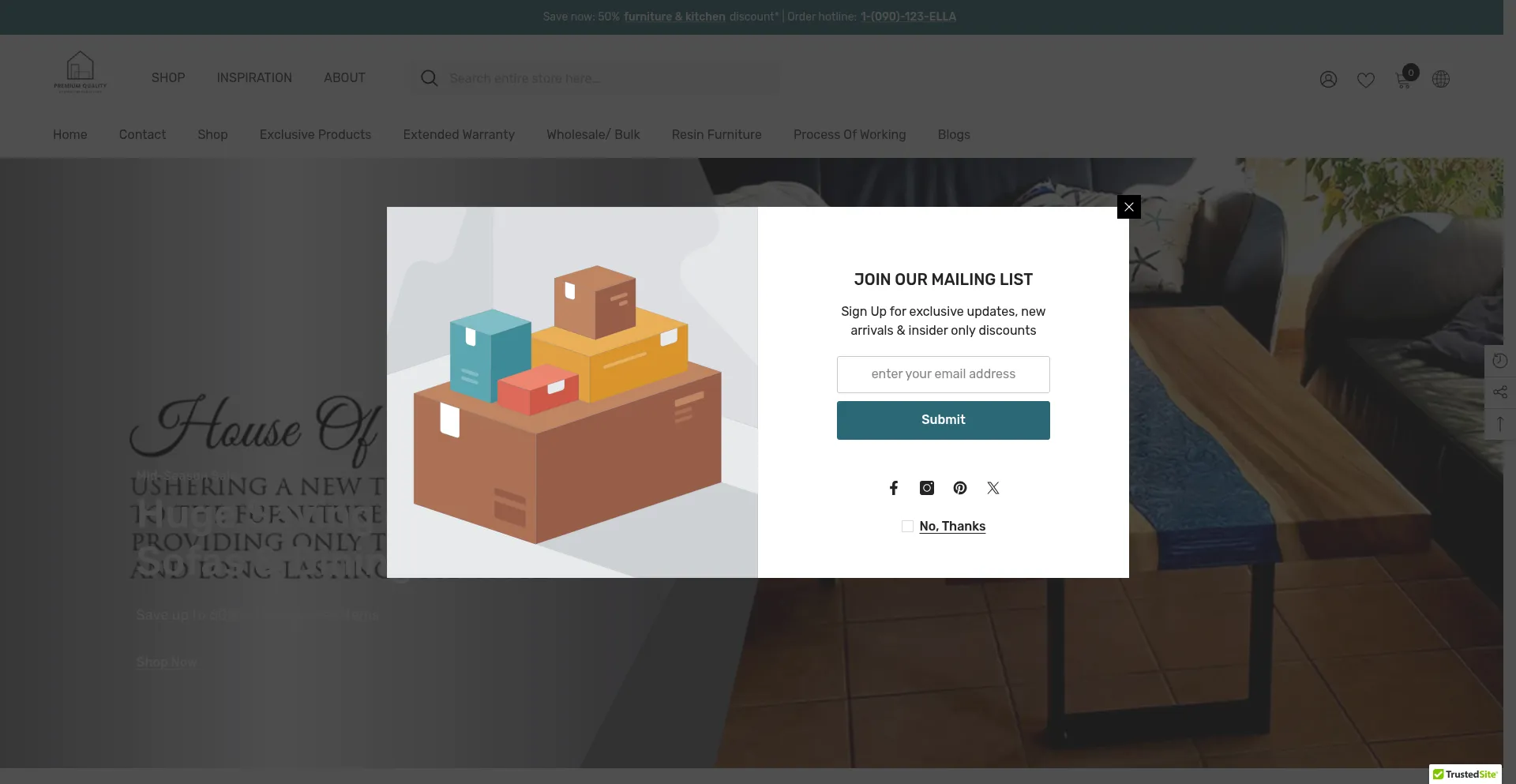The height and width of the screenshot is (784, 1516).
Task: Click the back-to-top arrow icon
Action: tap(1500, 424)
